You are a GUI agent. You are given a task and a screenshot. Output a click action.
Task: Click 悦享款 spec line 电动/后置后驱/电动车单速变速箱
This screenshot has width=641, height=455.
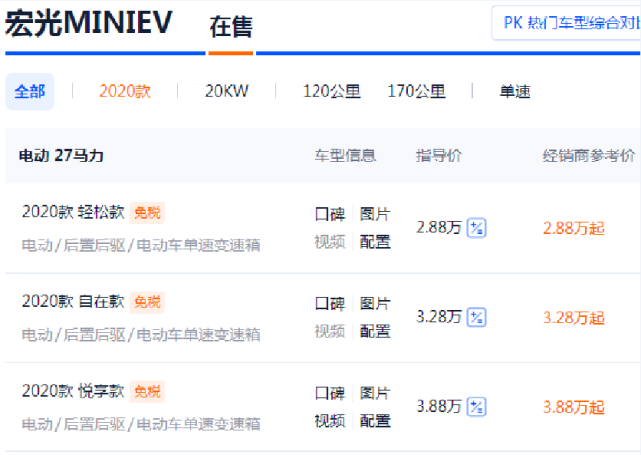[141, 424]
